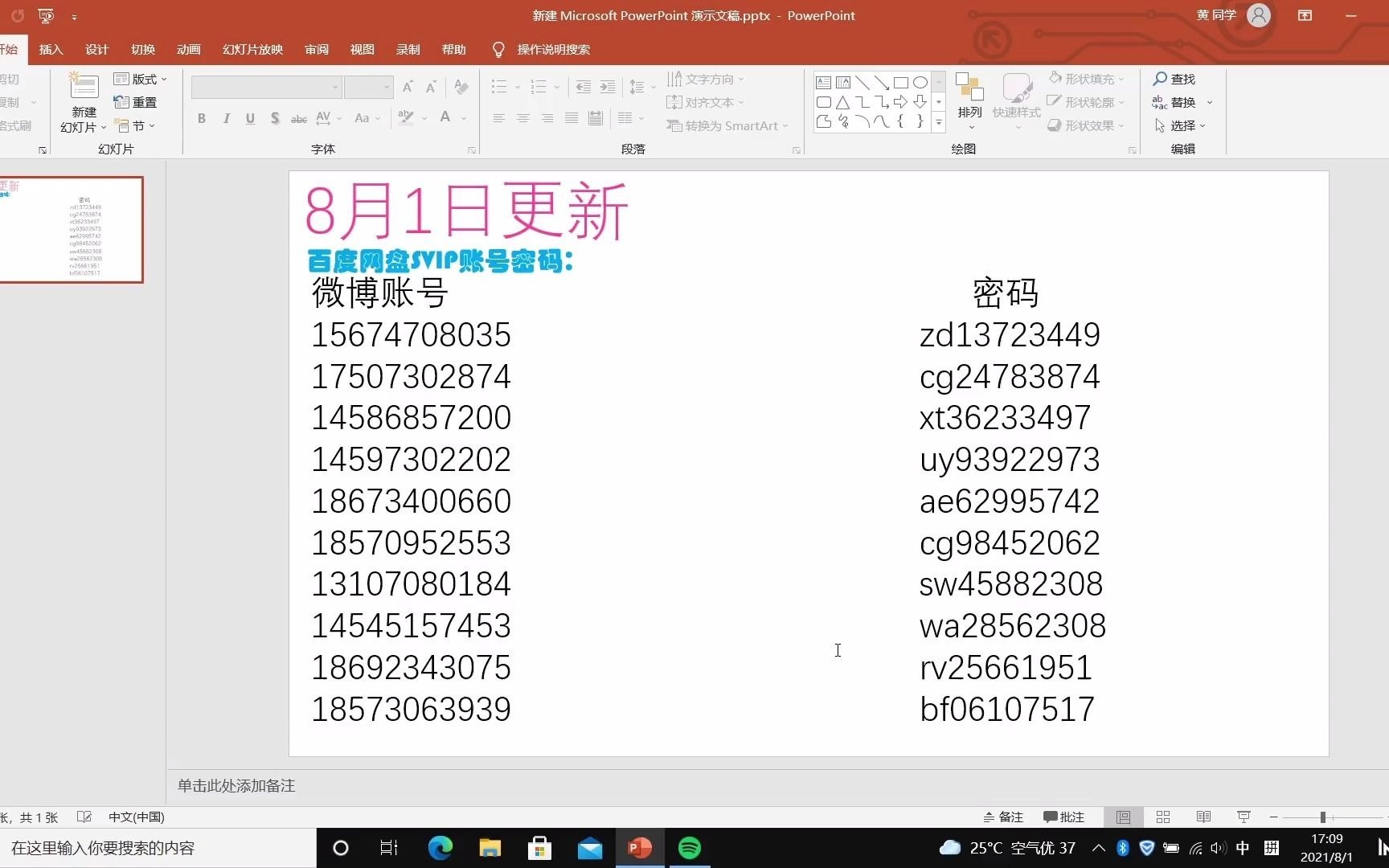Click 选择 select dropdown
This screenshot has width=1389, height=868.
coord(1178,125)
